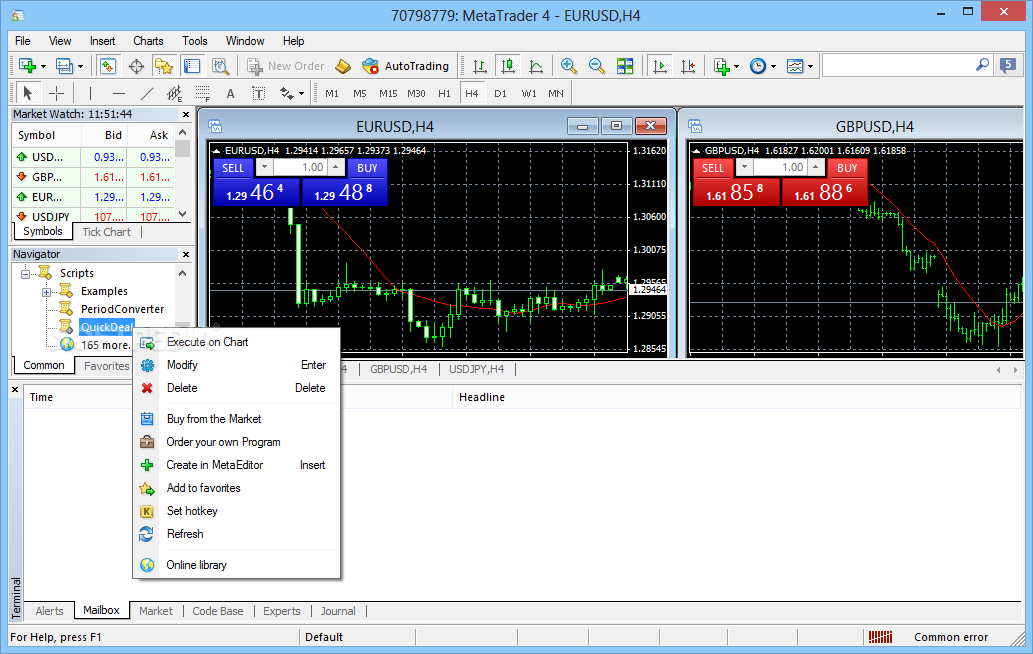Image resolution: width=1033 pixels, height=654 pixels.
Task: Select the equidistant channel tool
Action: [175, 94]
